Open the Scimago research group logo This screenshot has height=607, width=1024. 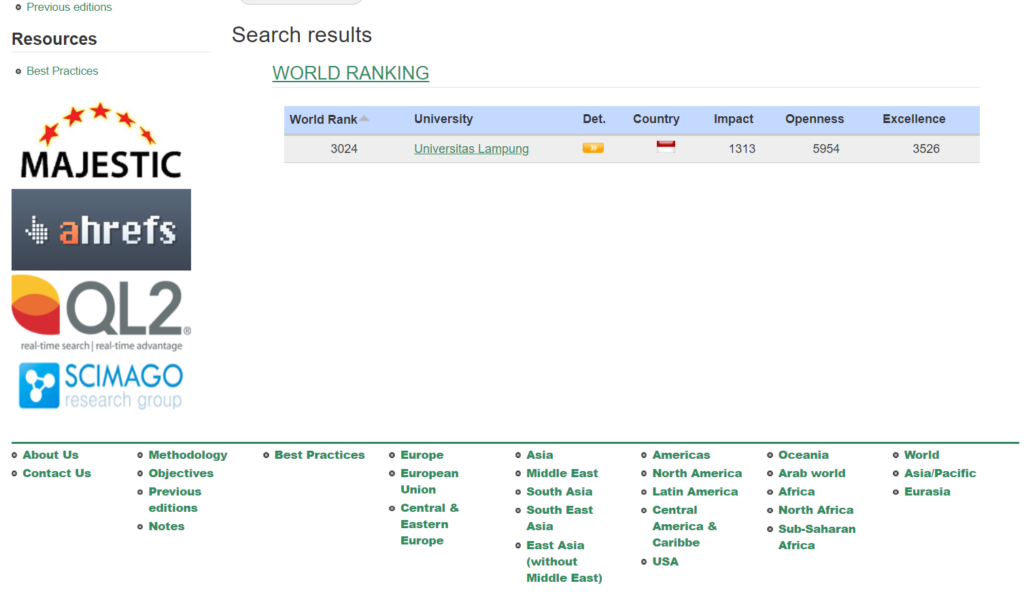[x=101, y=386]
